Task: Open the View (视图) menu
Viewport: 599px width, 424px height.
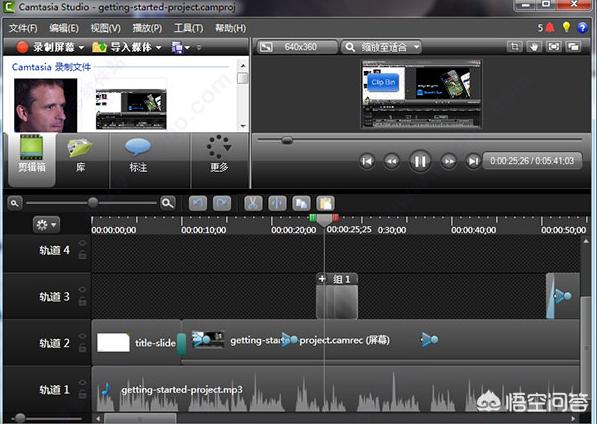Action: [105, 28]
